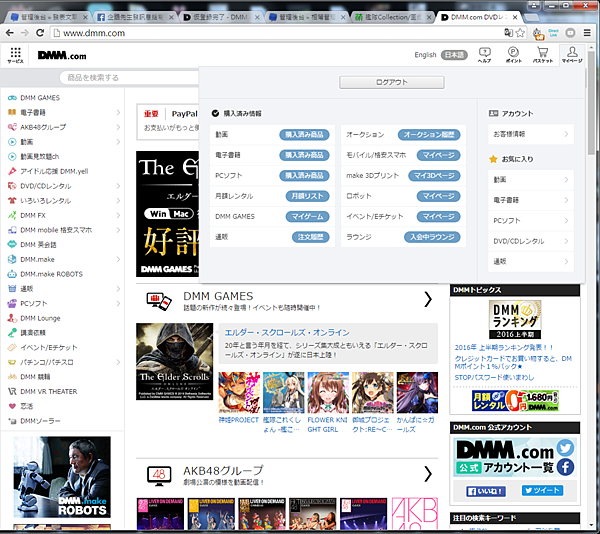Click the ログアウト button
Viewport: 600px width, 534px height.
coord(391,82)
